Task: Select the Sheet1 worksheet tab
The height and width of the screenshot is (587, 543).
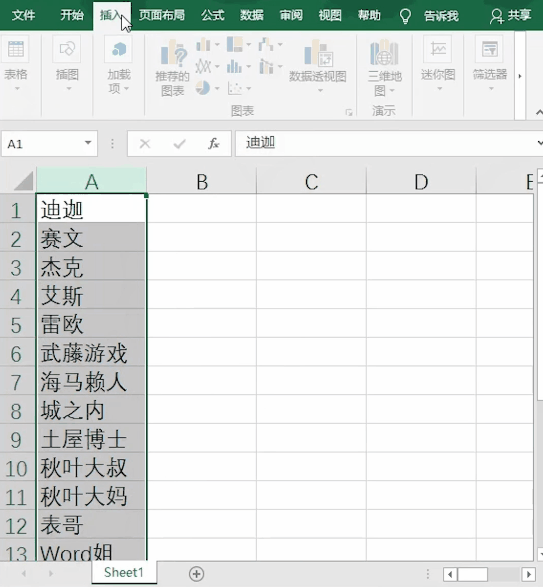Action: [124, 572]
